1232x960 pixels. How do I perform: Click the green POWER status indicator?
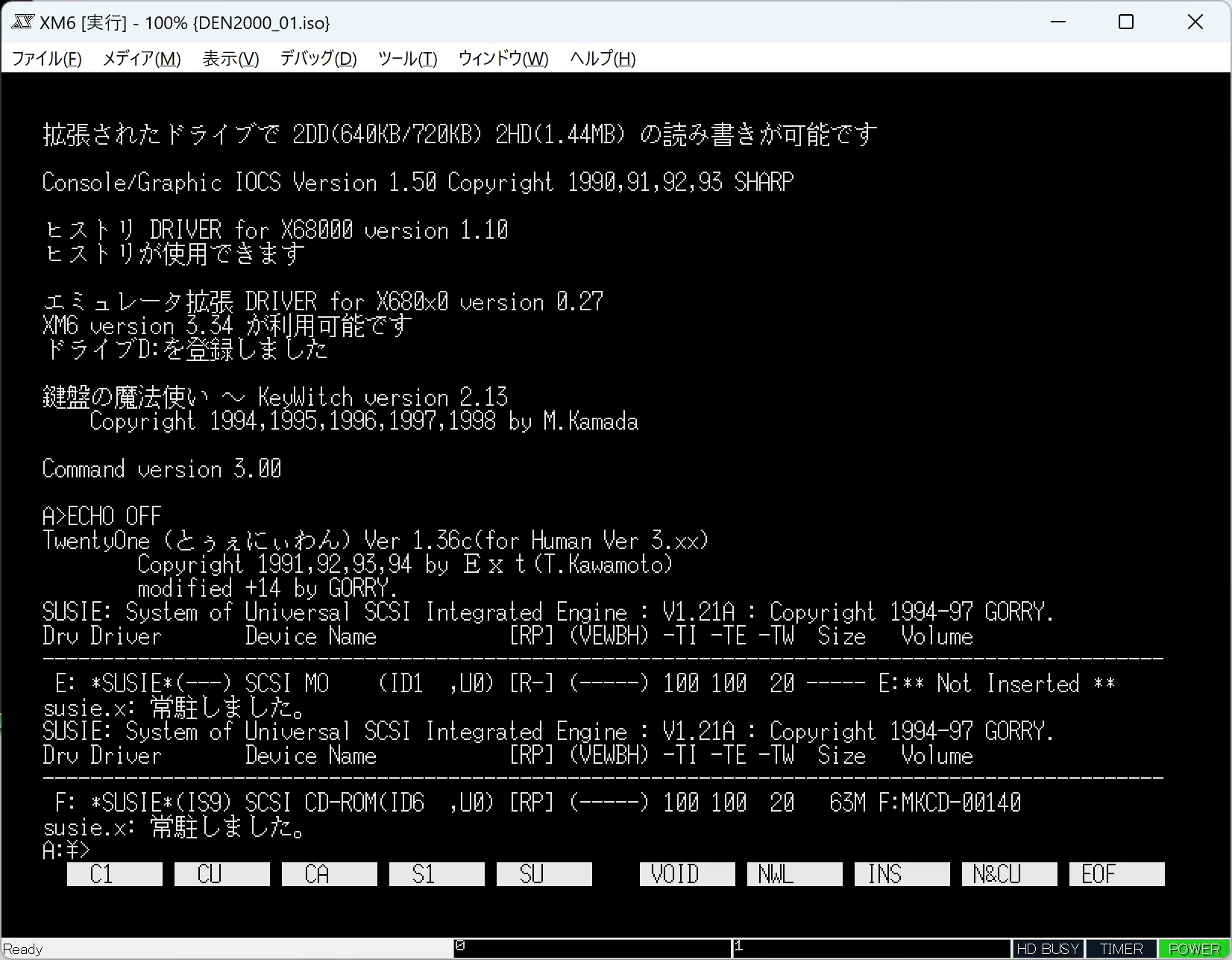pos(1193,949)
